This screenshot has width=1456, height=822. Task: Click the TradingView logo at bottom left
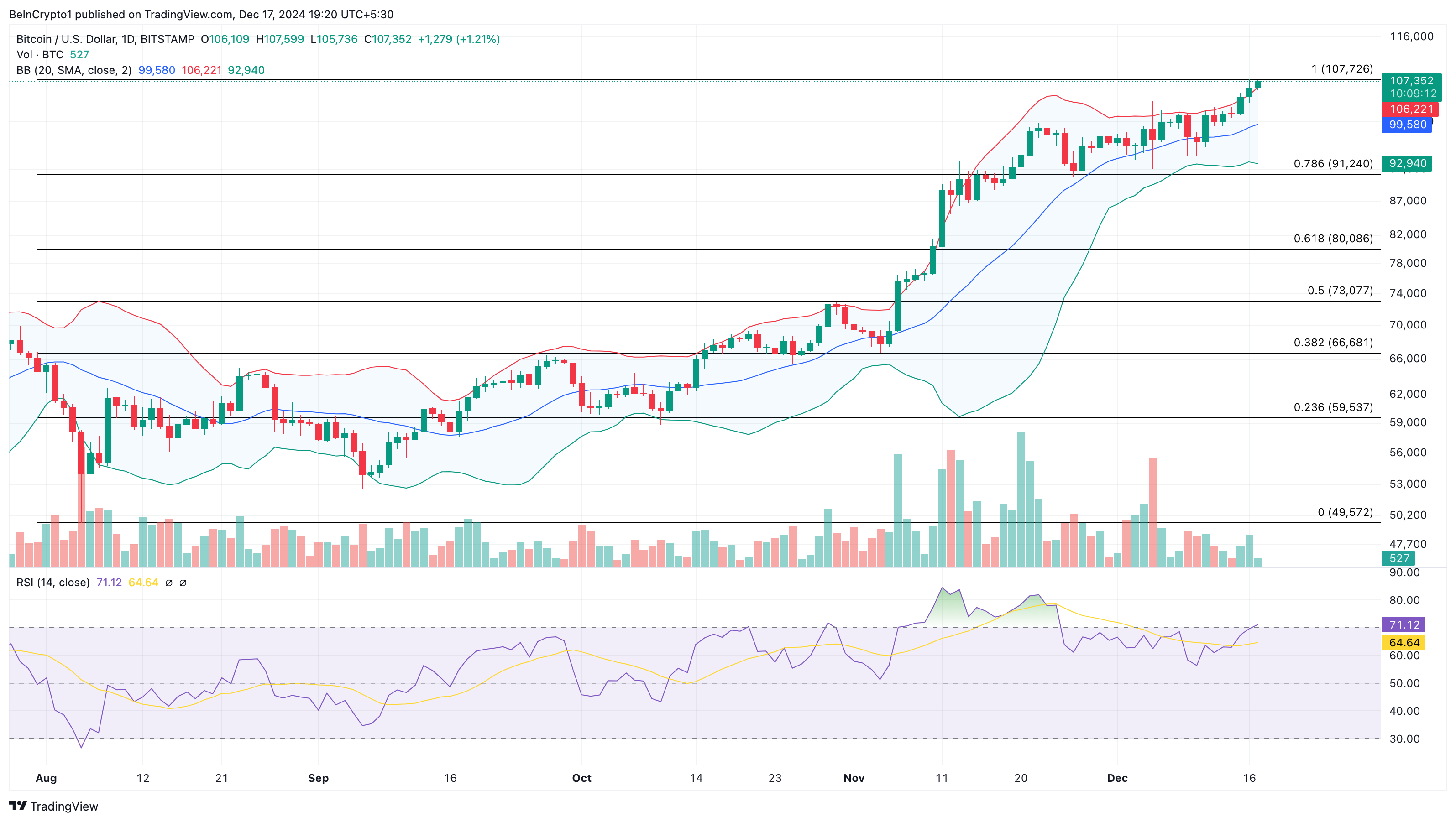click(53, 806)
